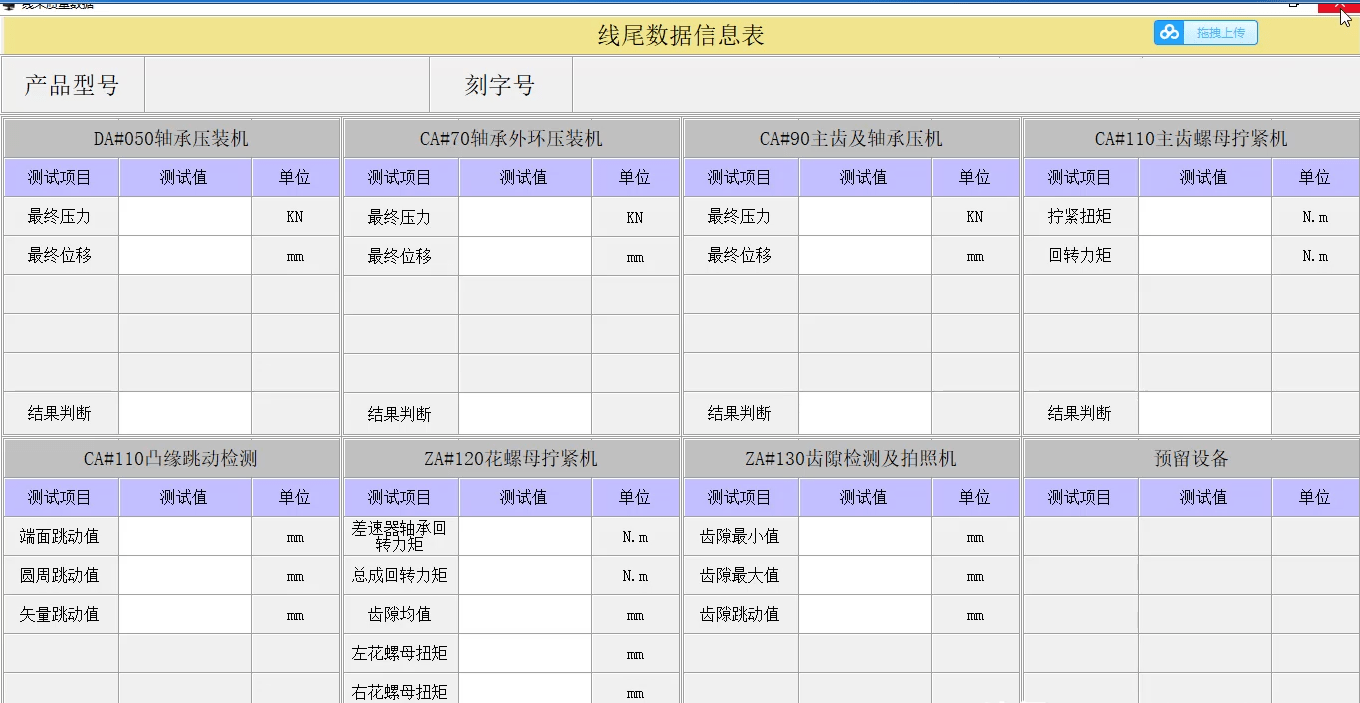The height and width of the screenshot is (703, 1360).
Task: Click the mm unit in CA#70 最终位移 row
Action: pos(635,257)
